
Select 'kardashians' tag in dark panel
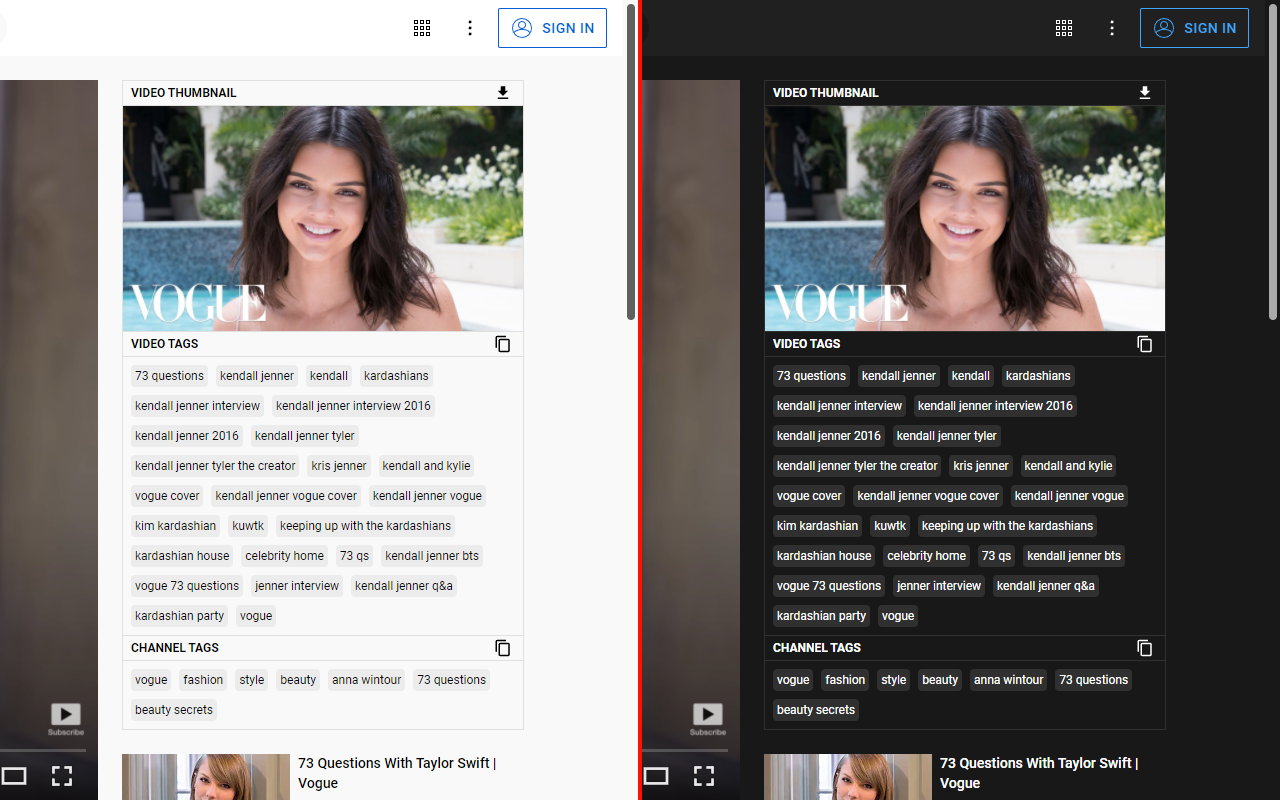(1038, 376)
